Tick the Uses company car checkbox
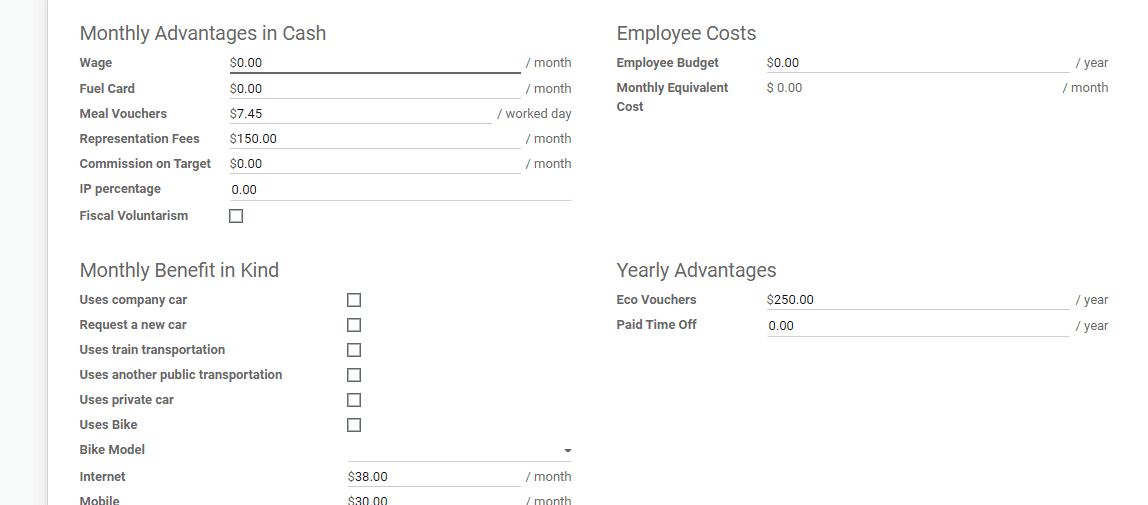 point(354,300)
